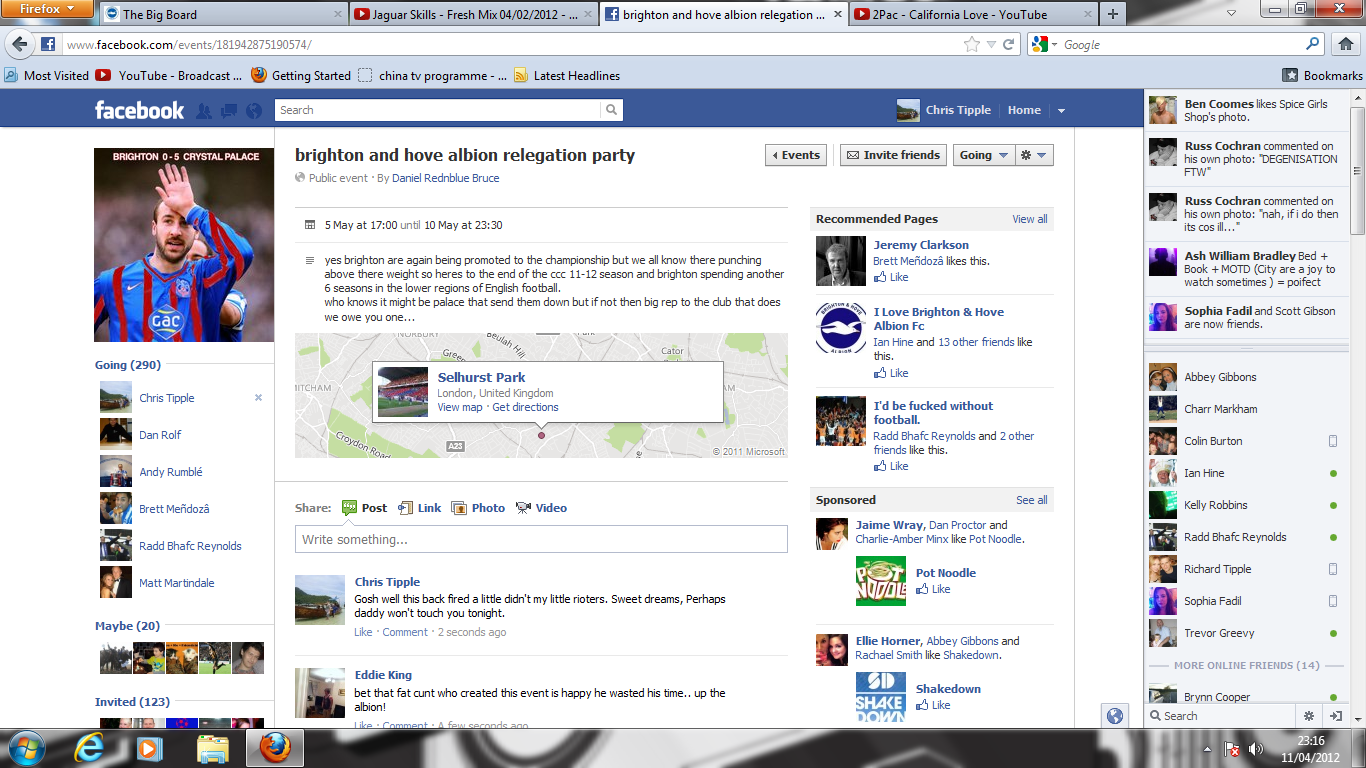Open the Invited (123) list

pyautogui.click(x=132, y=702)
